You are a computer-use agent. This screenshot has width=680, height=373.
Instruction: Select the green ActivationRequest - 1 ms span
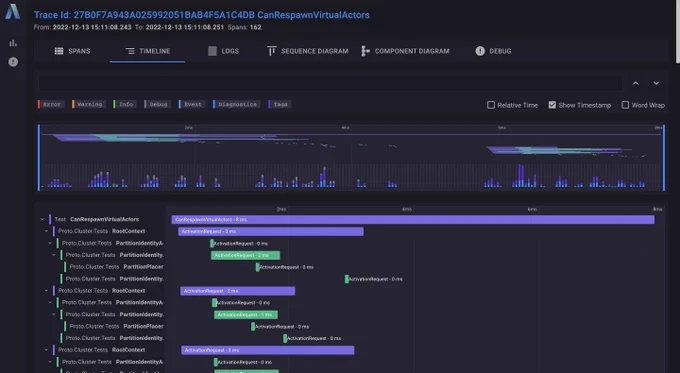coord(246,315)
